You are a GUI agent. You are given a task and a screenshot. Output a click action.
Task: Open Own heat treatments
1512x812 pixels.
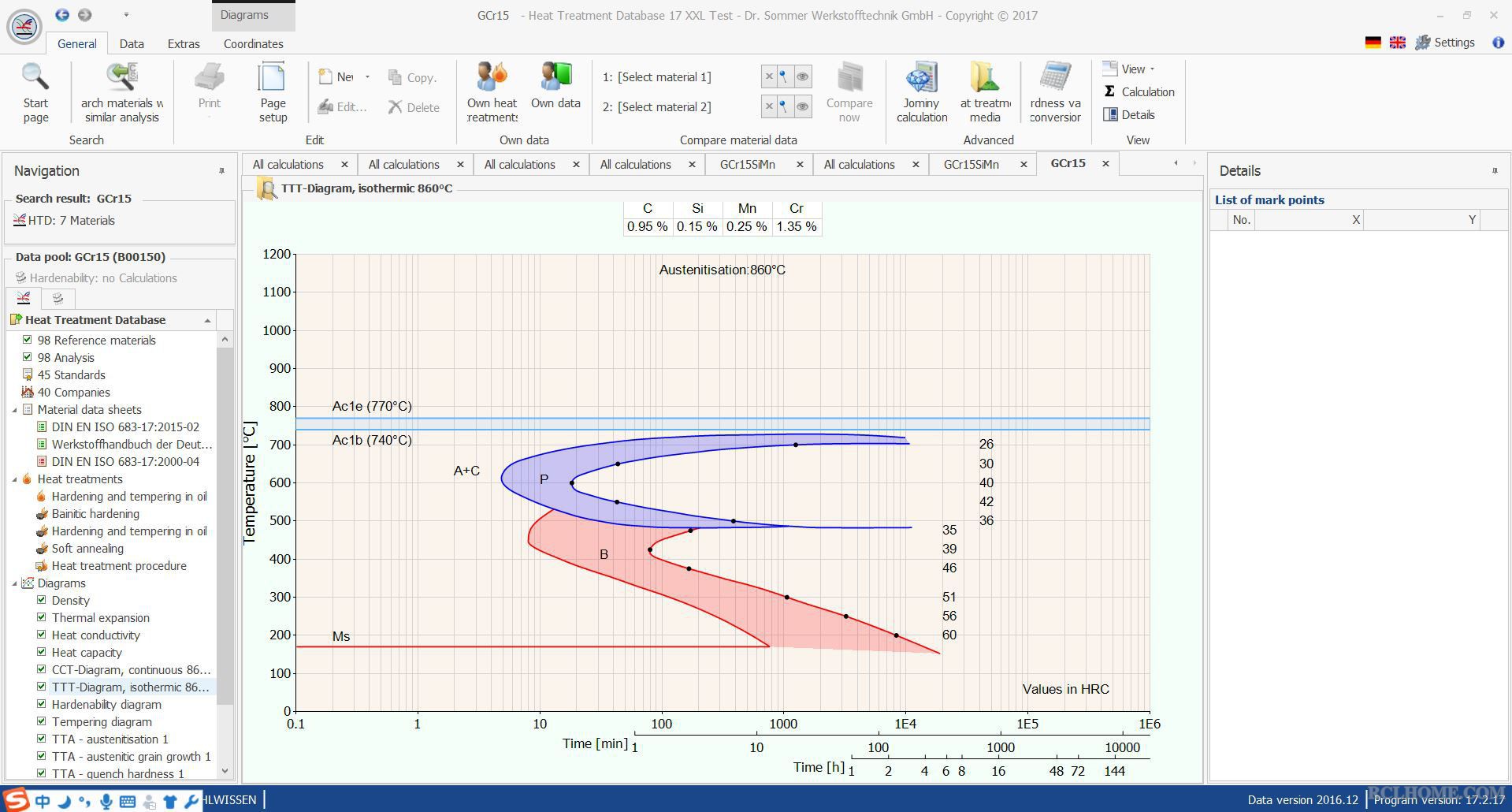tap(492, 92)
